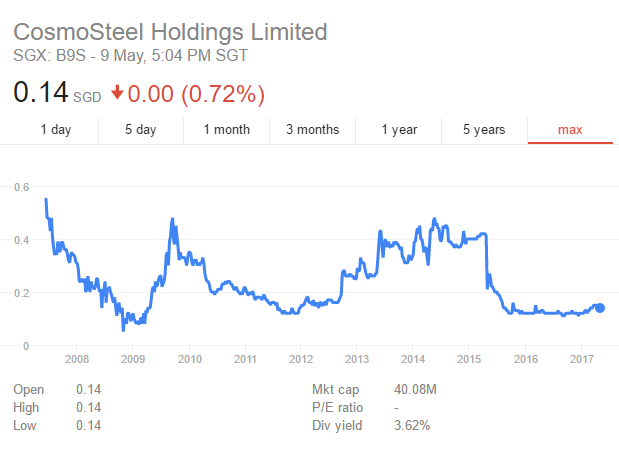Click the red down arrow price indicator
619x455 pixels.
pyautogui.click(x=117, y=93)
